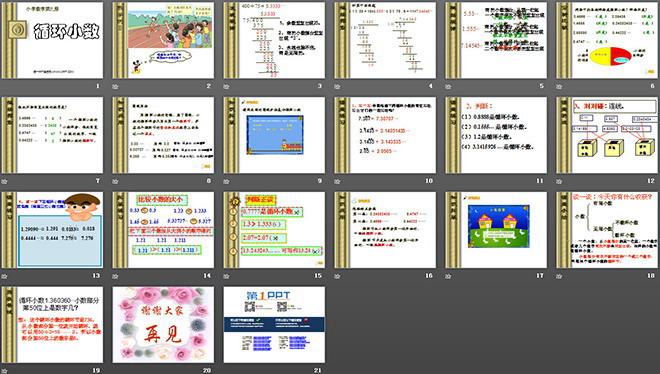Click the animation star icon under slide 9

226,181
